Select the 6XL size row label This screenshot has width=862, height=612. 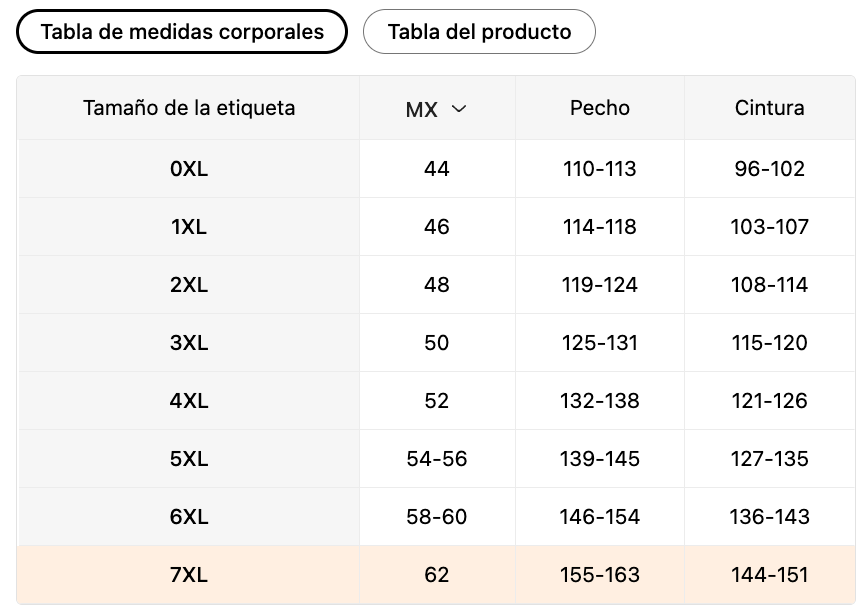click(189, 517)
